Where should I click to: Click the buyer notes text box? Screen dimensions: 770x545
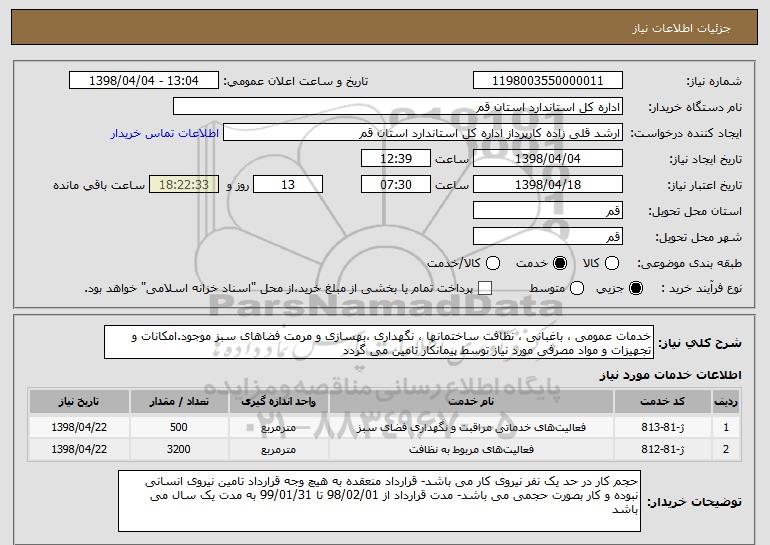(x=379, y=501)
